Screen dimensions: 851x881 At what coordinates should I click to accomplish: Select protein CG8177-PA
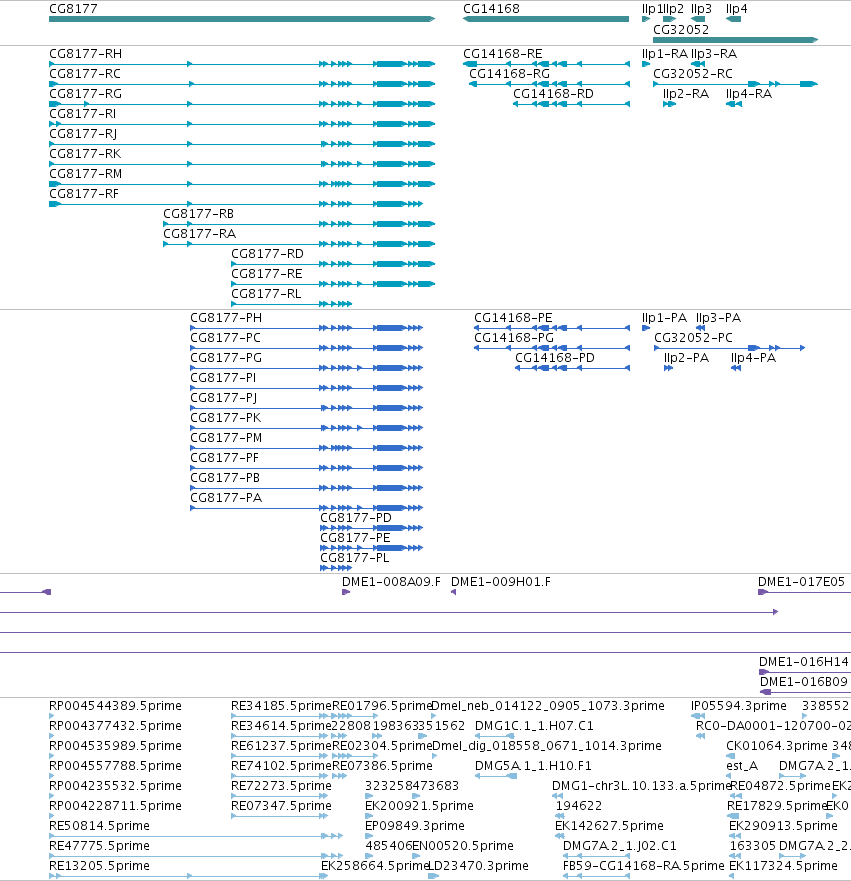[x=307, y=508]
